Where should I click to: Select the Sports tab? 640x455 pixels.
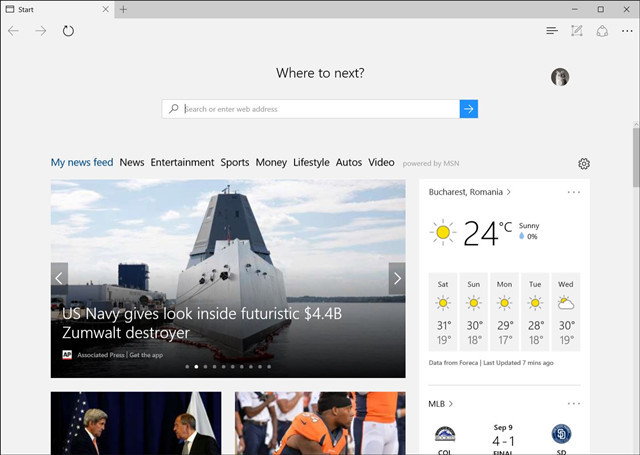pos(235,162)
